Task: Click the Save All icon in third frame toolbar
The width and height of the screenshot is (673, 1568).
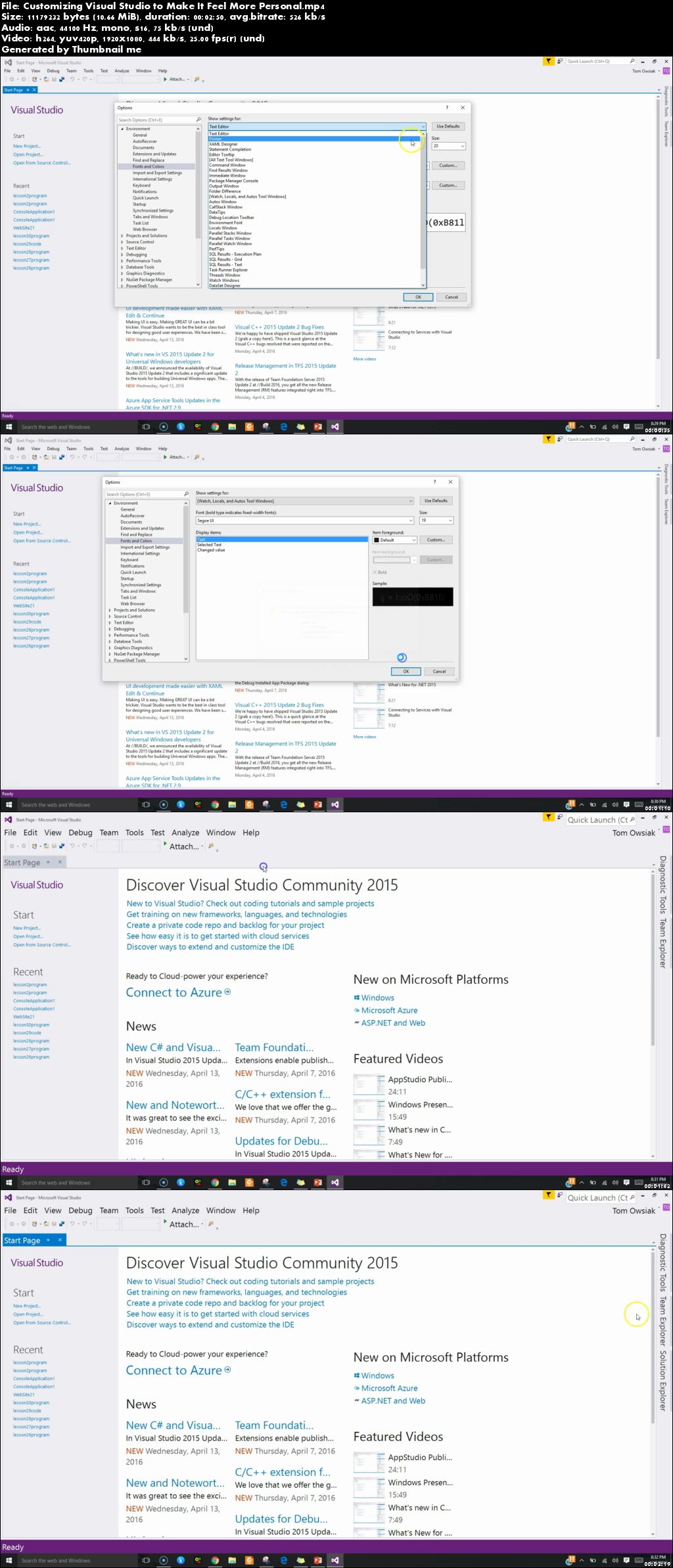Action: pos(62,846)
